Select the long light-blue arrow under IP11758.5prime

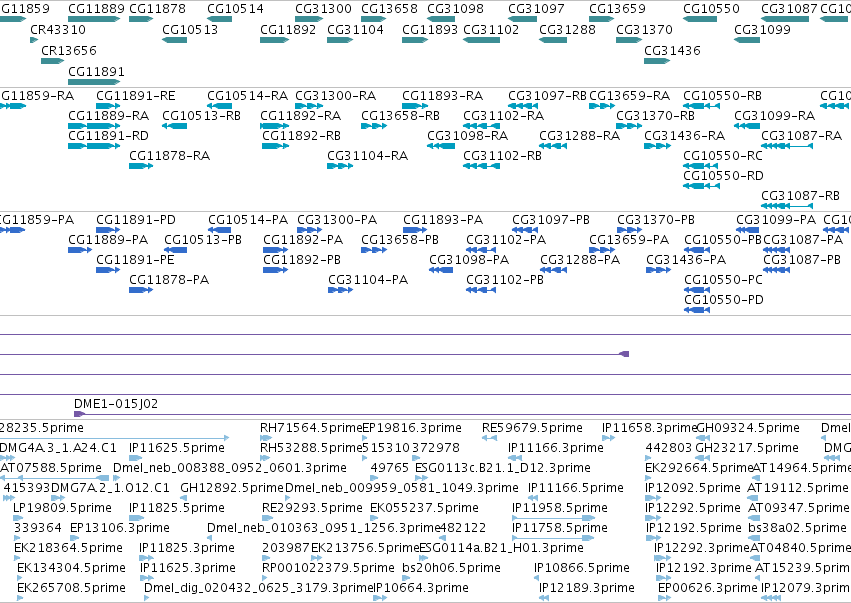(x=554, y=538)
